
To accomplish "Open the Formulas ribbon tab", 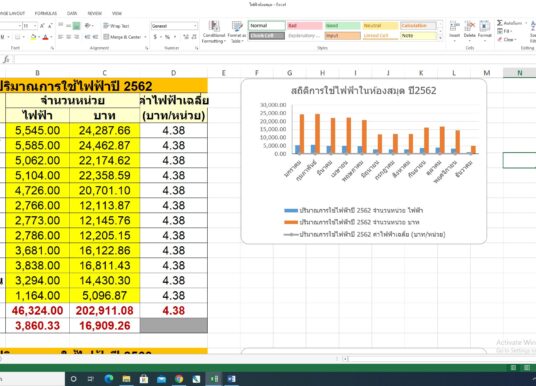I will [x=46, y=13].
